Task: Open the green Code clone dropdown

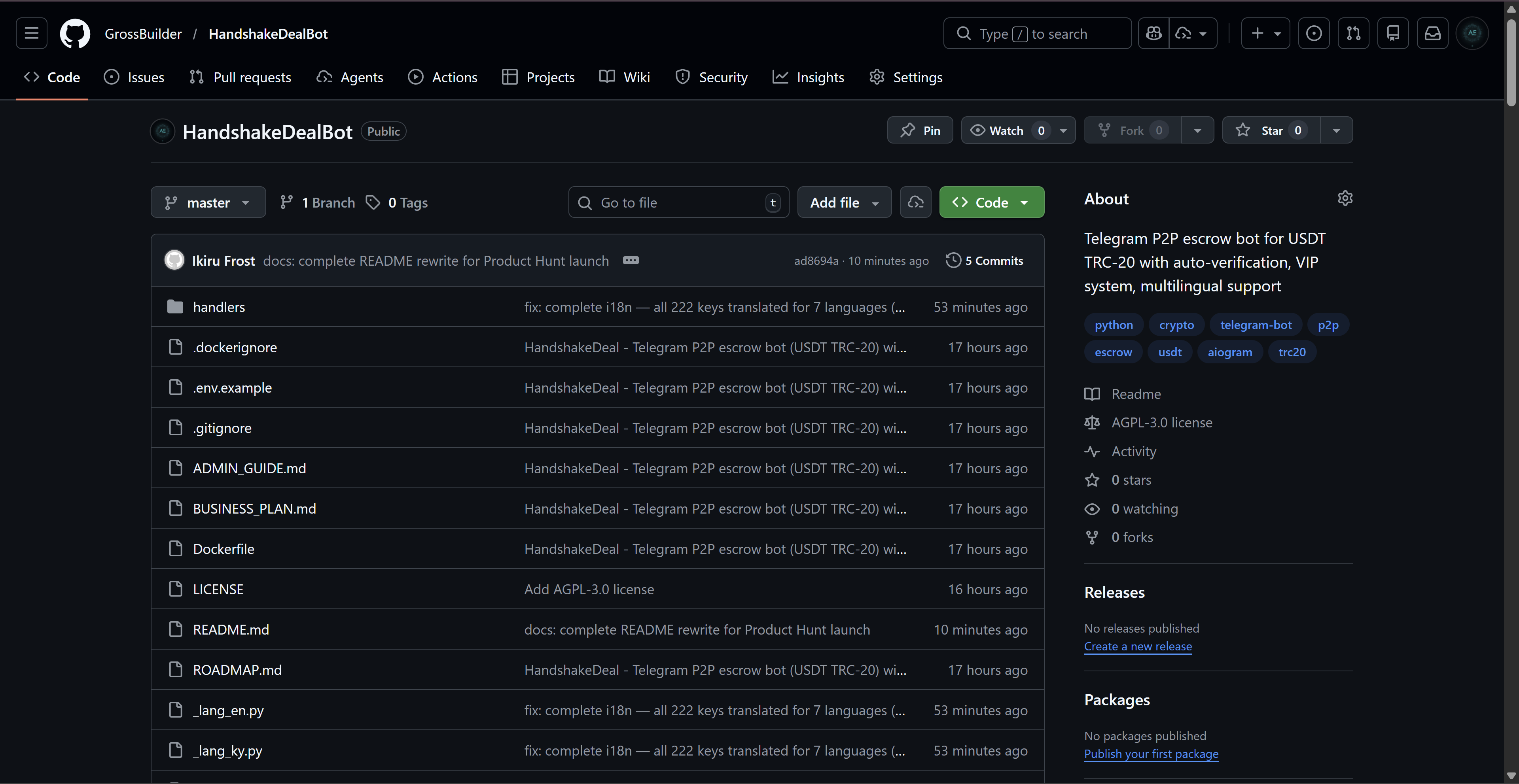Action: (992, 202)
